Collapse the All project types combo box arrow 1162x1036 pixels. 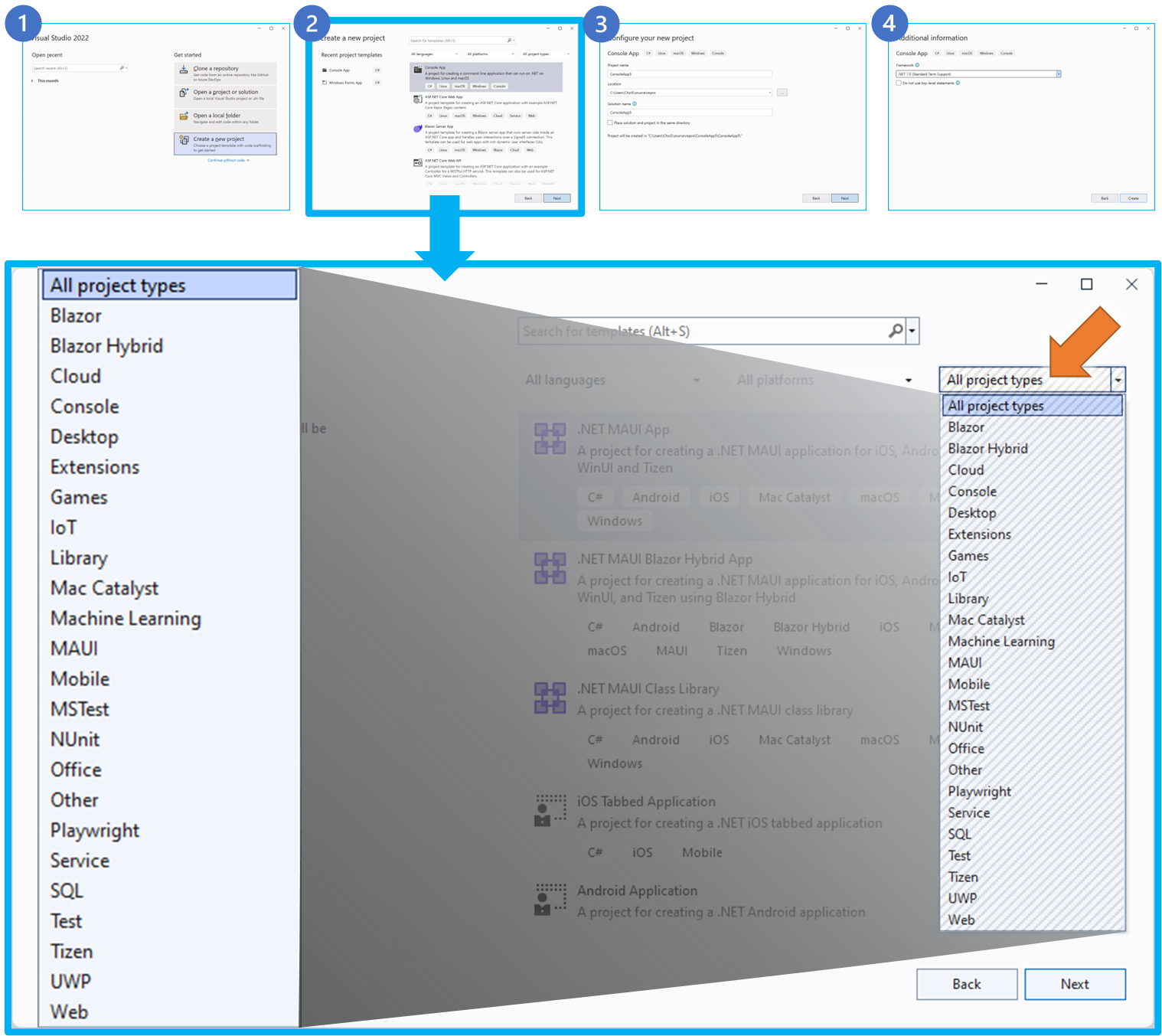coord(1118,380)
